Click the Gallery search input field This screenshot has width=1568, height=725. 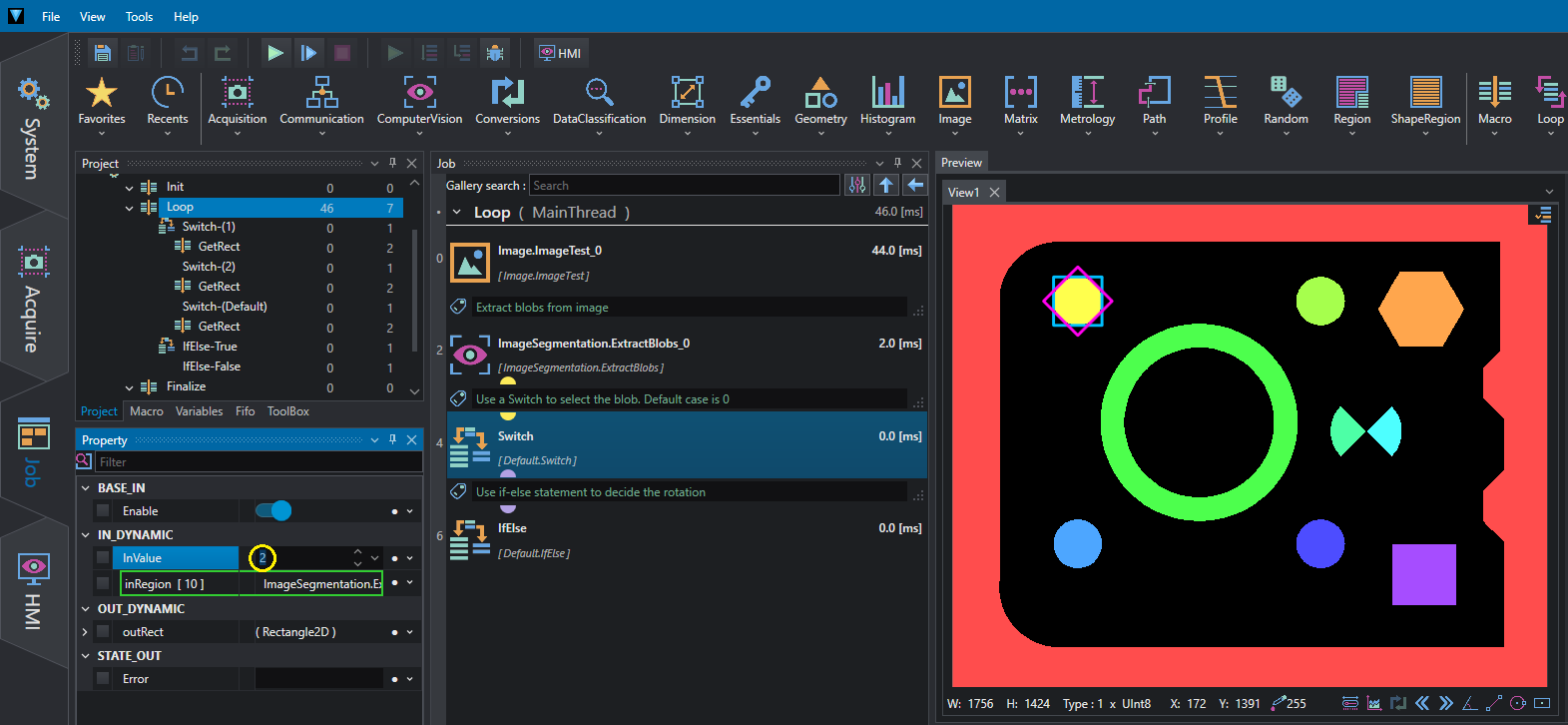click(685, 186)
